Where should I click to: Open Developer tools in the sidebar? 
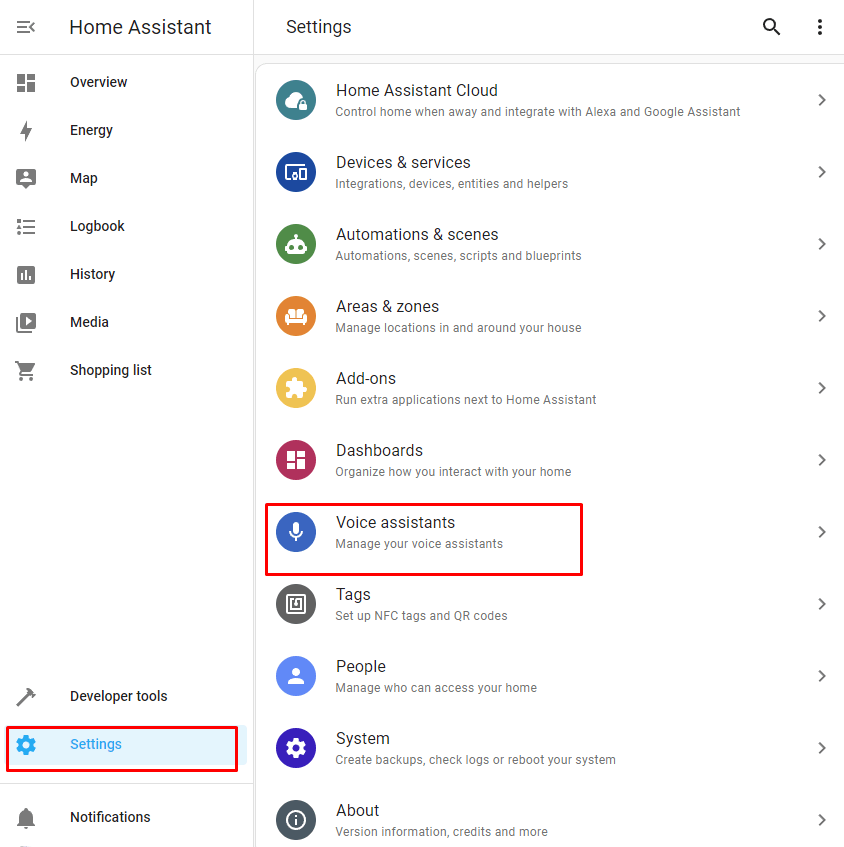pos(118,696)
